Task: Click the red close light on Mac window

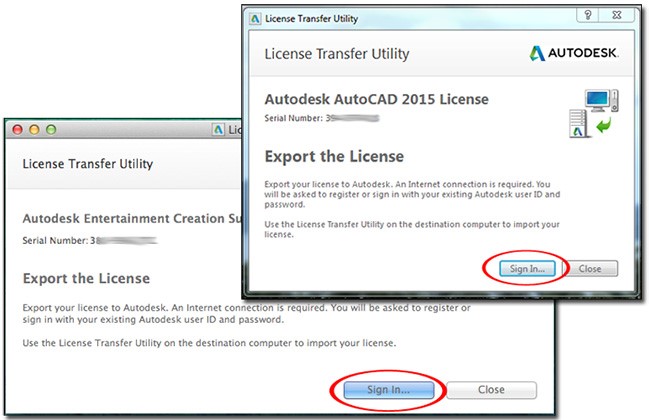Action: [17, 130]
